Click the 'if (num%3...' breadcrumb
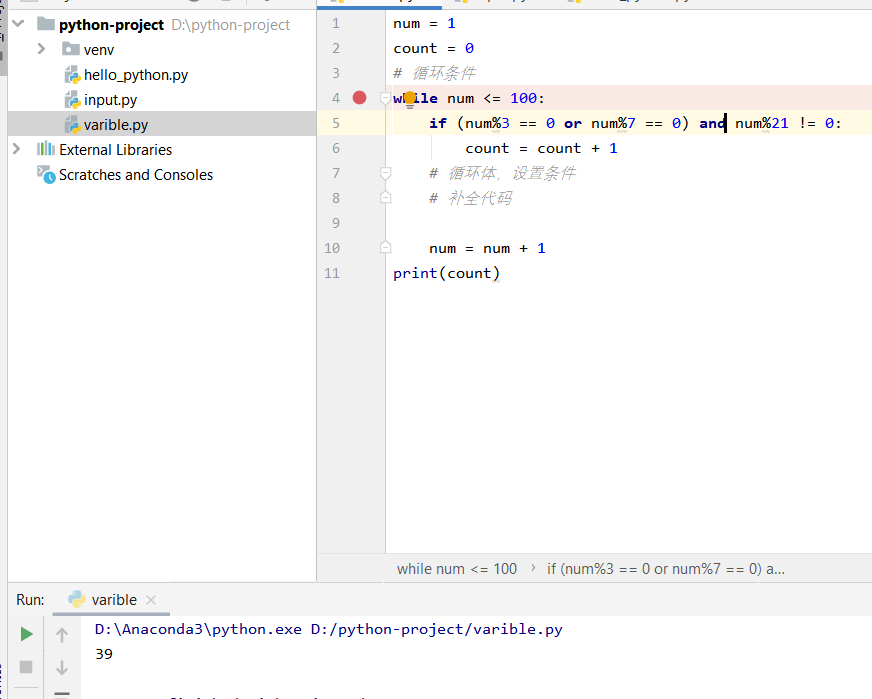 click(666, 569)
